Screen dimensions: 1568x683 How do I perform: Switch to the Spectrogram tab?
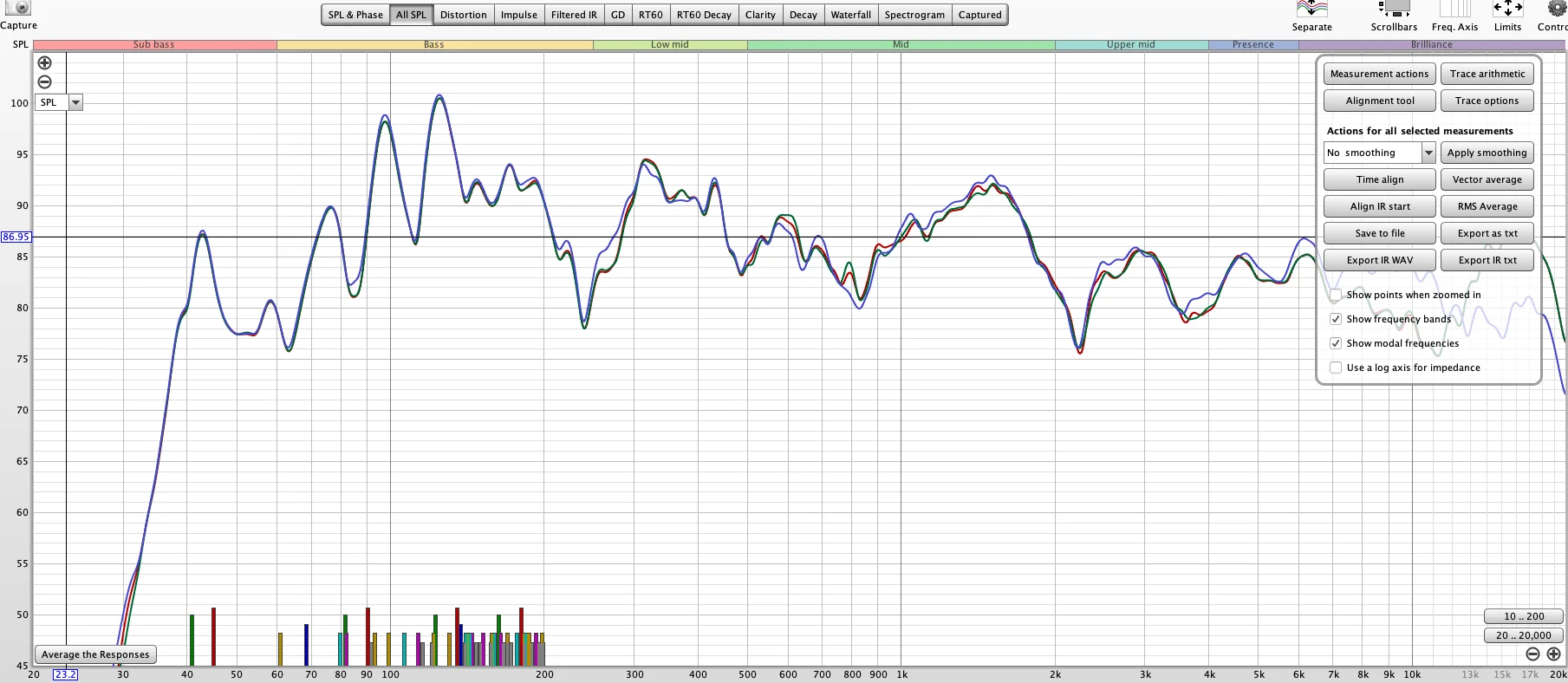914,15
